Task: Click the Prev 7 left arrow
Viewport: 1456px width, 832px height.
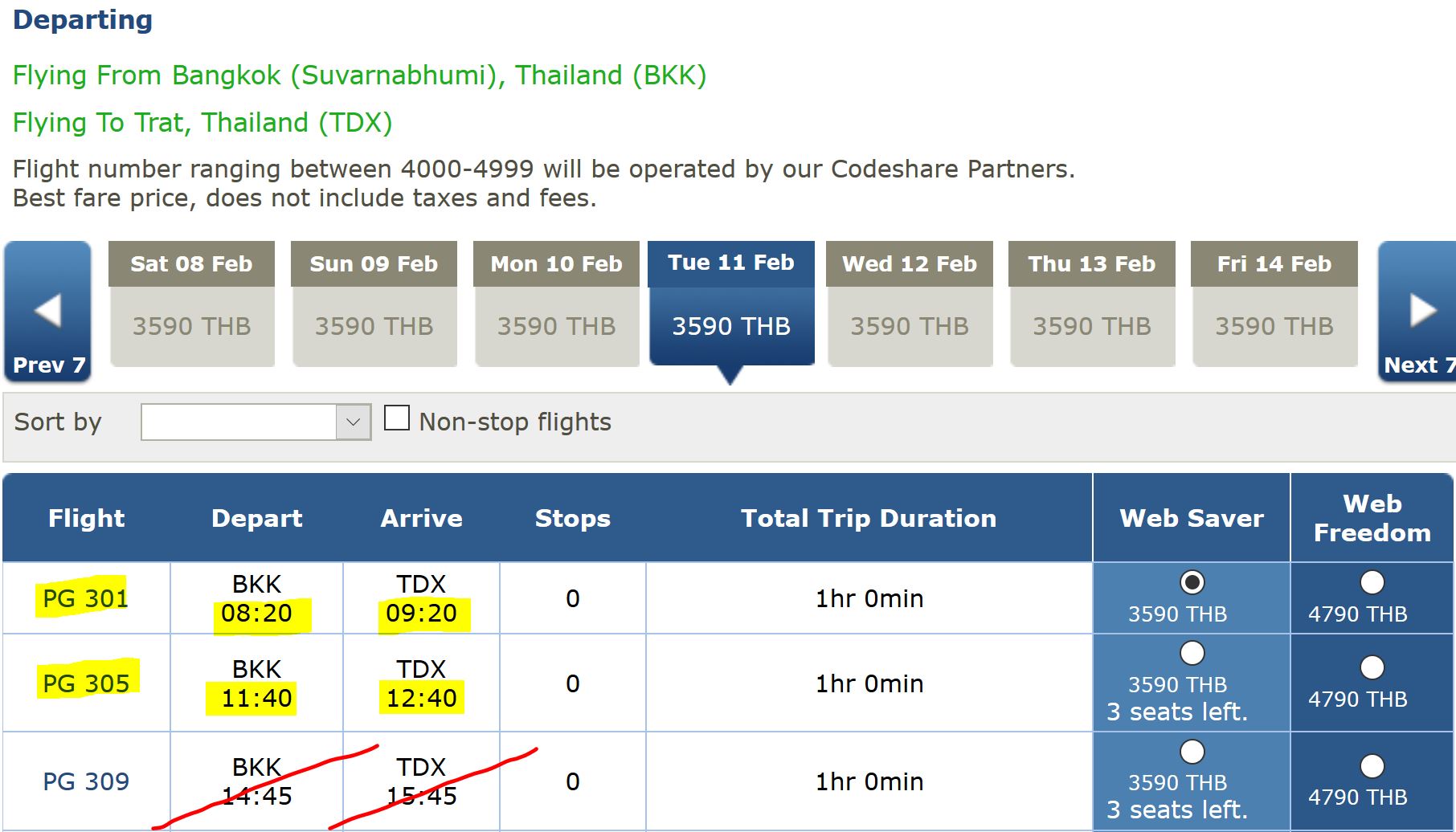Action: 47,311
